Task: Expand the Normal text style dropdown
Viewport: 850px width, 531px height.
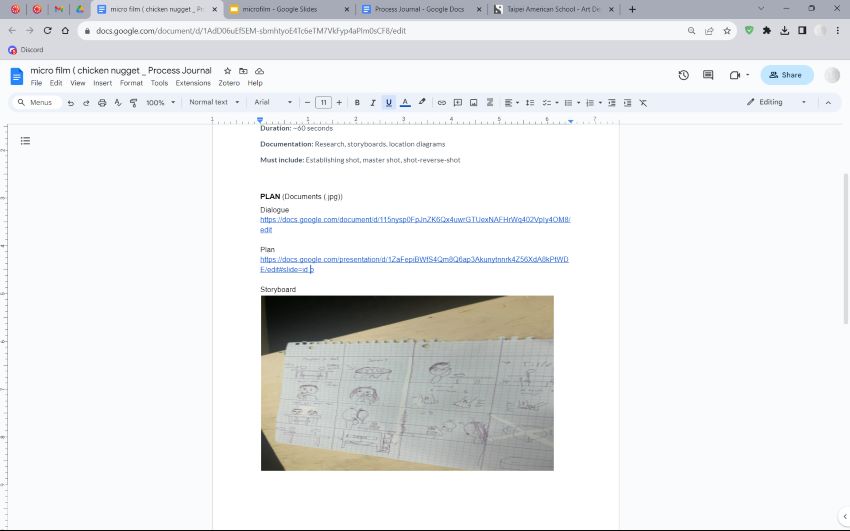Action: 214,102
